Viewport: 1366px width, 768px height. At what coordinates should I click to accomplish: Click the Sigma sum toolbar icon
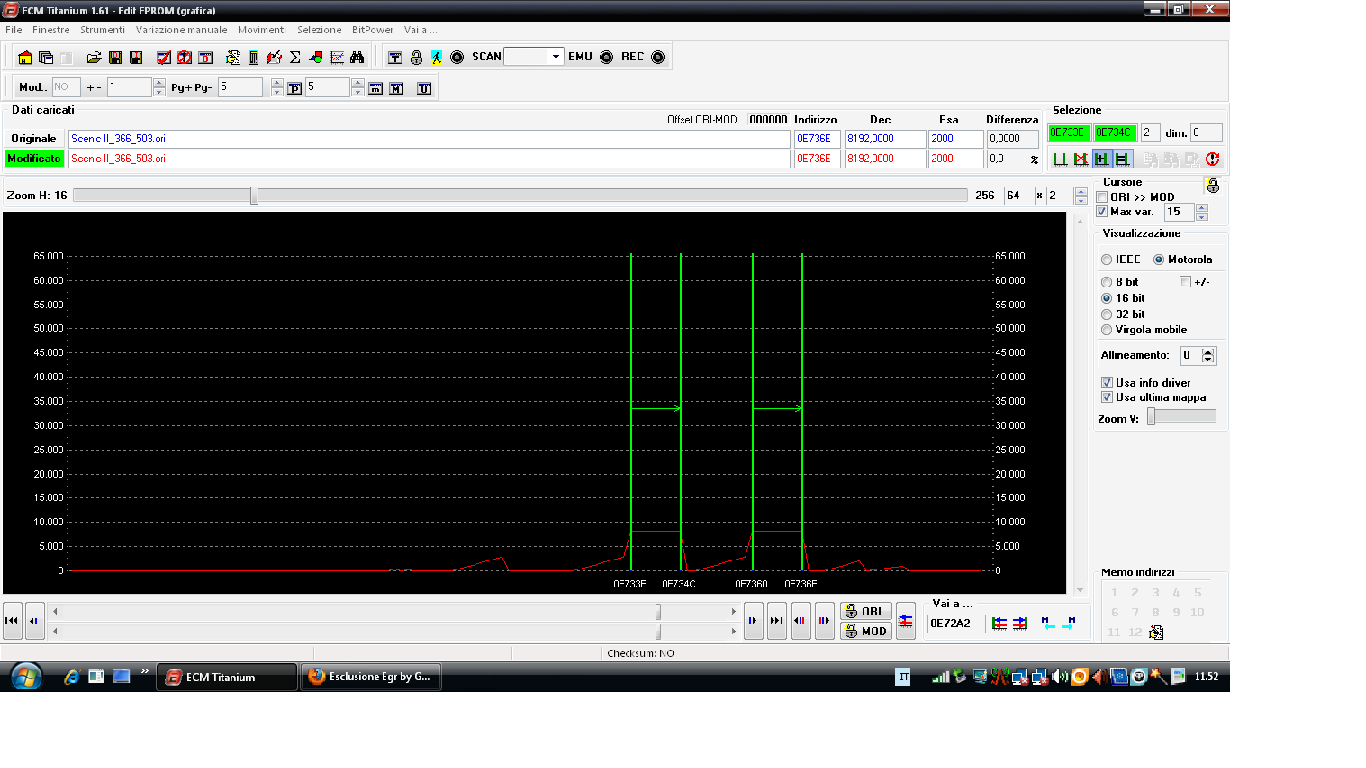(295, 57)
